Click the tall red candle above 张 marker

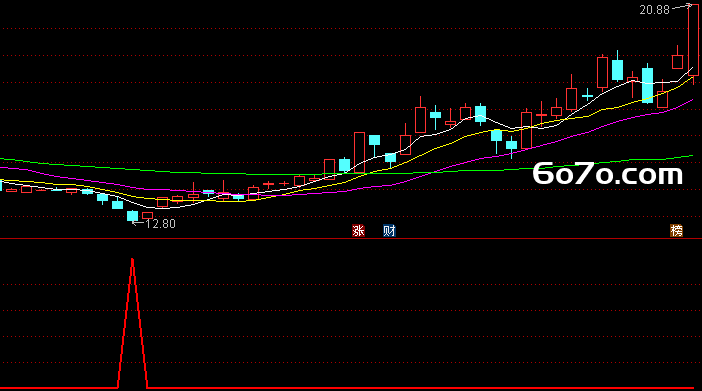359,152
